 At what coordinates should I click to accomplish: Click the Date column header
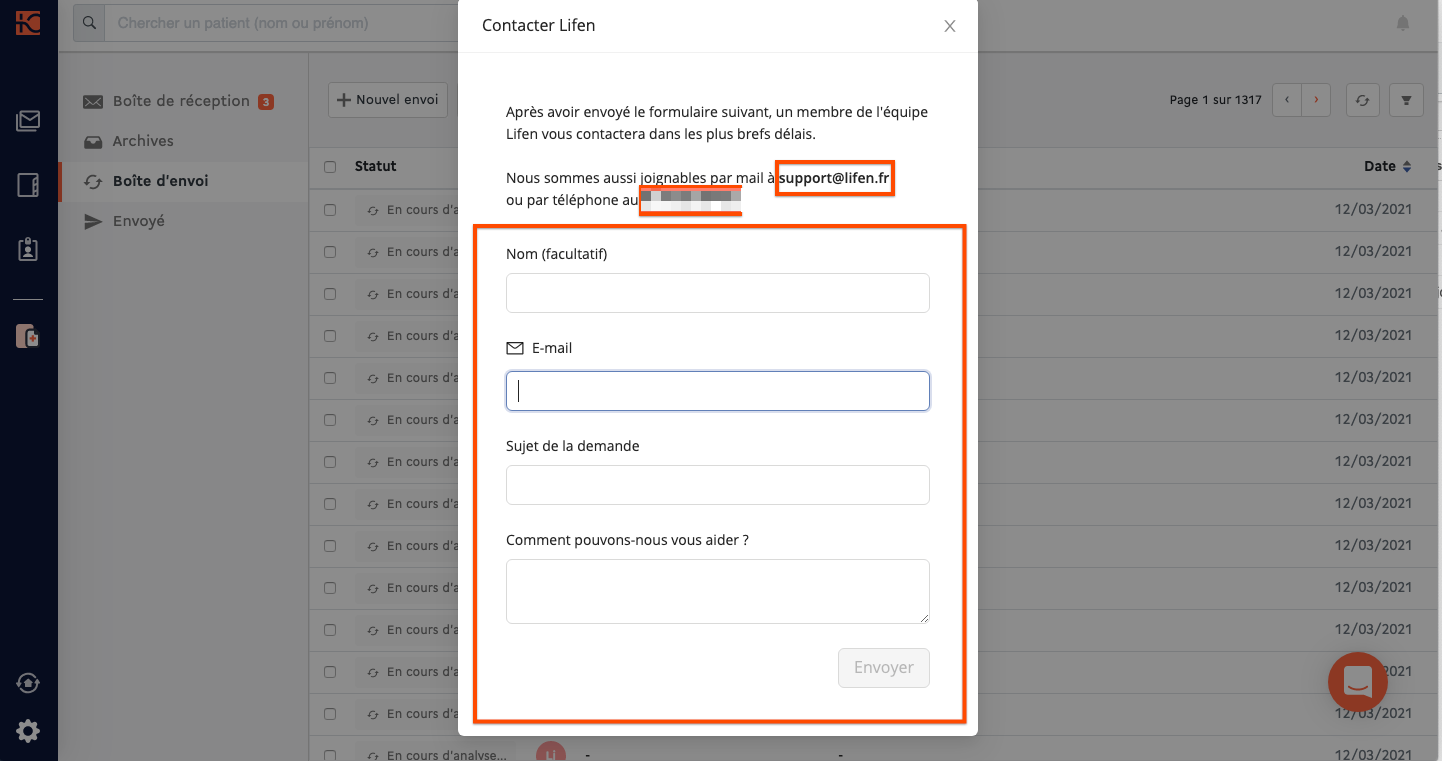(x=1380, y=167)
